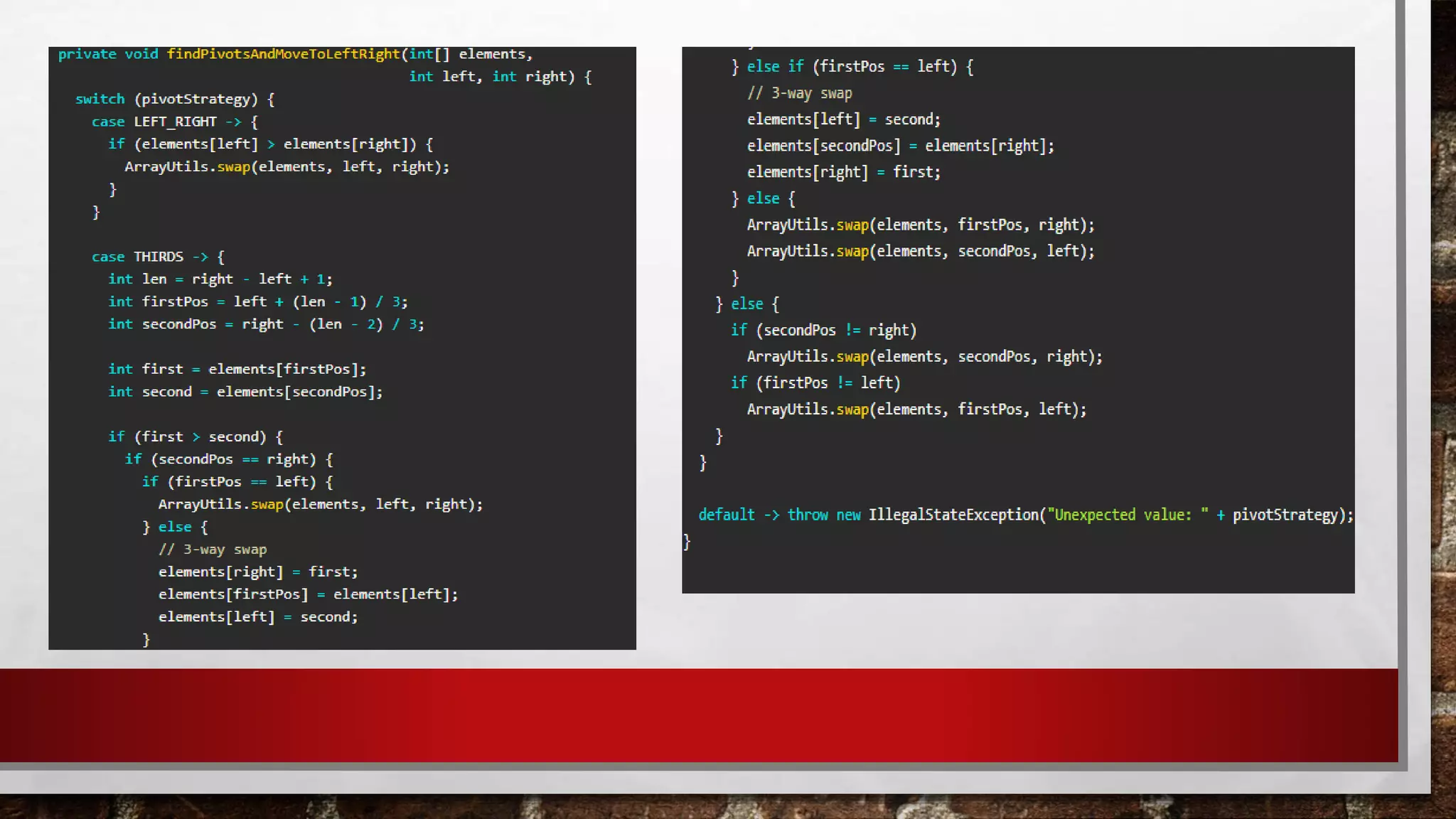The height and width of the screenshot is (819, 1456).
Task: Select the case LEFT_RIGHT label
Action: click(x=154, y=122)
